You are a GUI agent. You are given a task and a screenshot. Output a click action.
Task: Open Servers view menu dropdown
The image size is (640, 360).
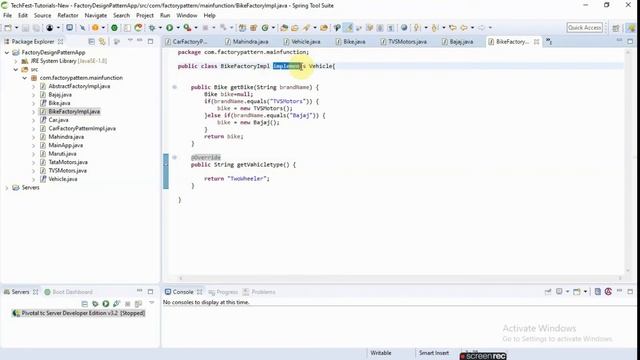(x=151, y=303)
